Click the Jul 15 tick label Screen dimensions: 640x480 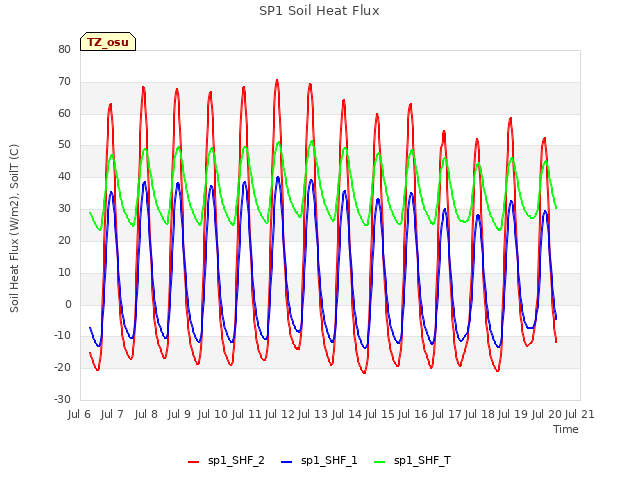(379, 414)
